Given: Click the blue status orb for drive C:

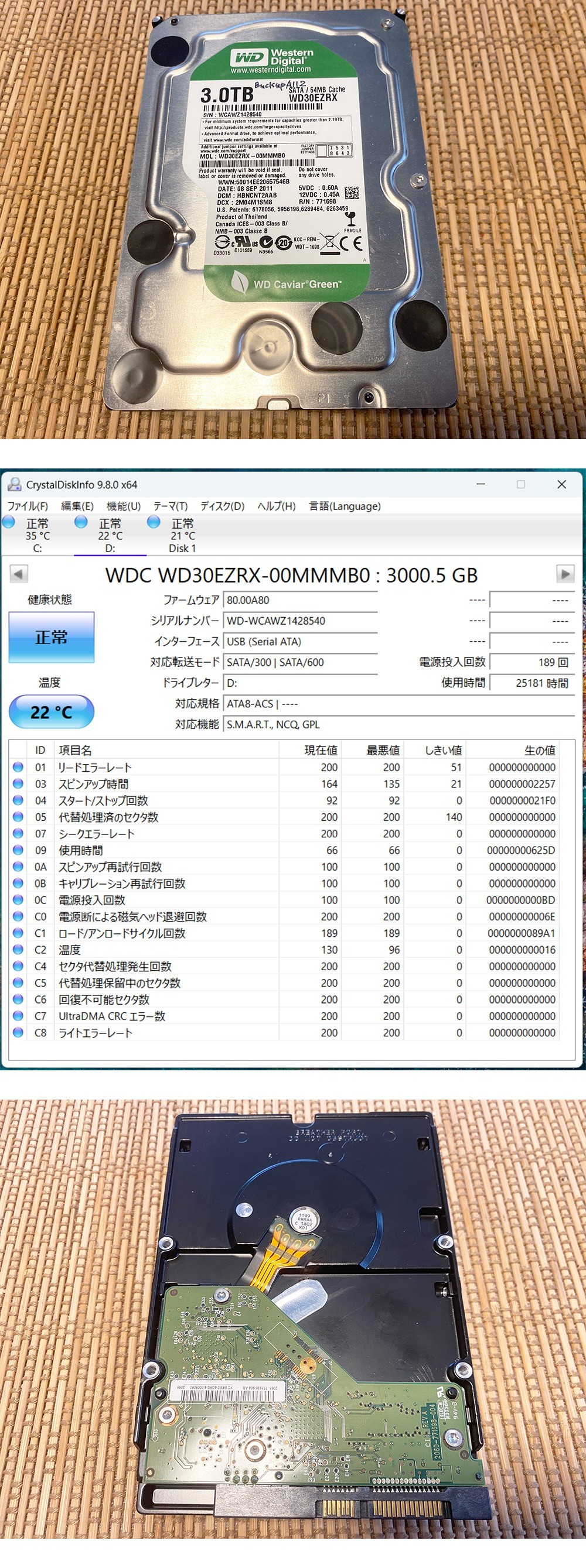Looking at the screenshot, I should click(x=9, y=522).
